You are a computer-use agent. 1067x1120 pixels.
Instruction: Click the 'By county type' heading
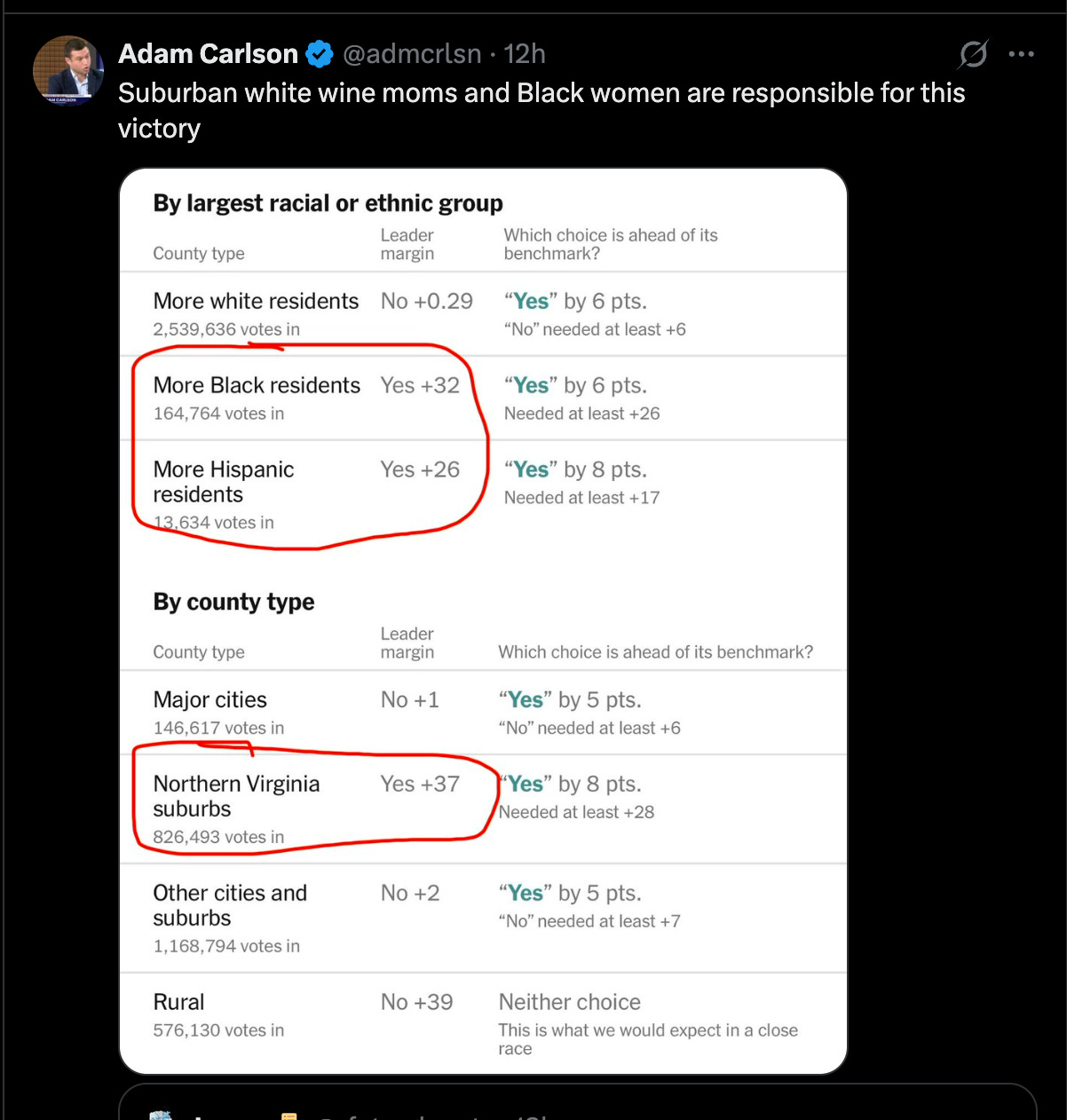pyautogui.click(x=233, y=602)
